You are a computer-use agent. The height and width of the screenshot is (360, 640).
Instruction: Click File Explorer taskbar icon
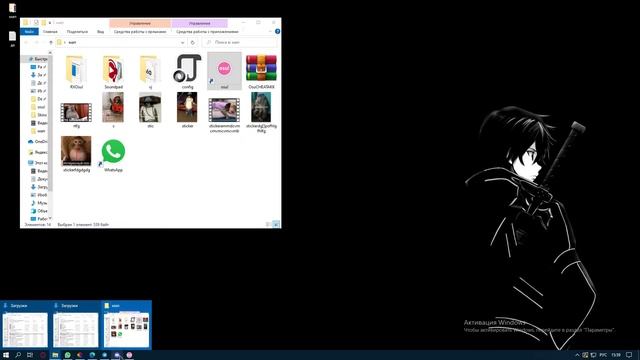point(55,355)
